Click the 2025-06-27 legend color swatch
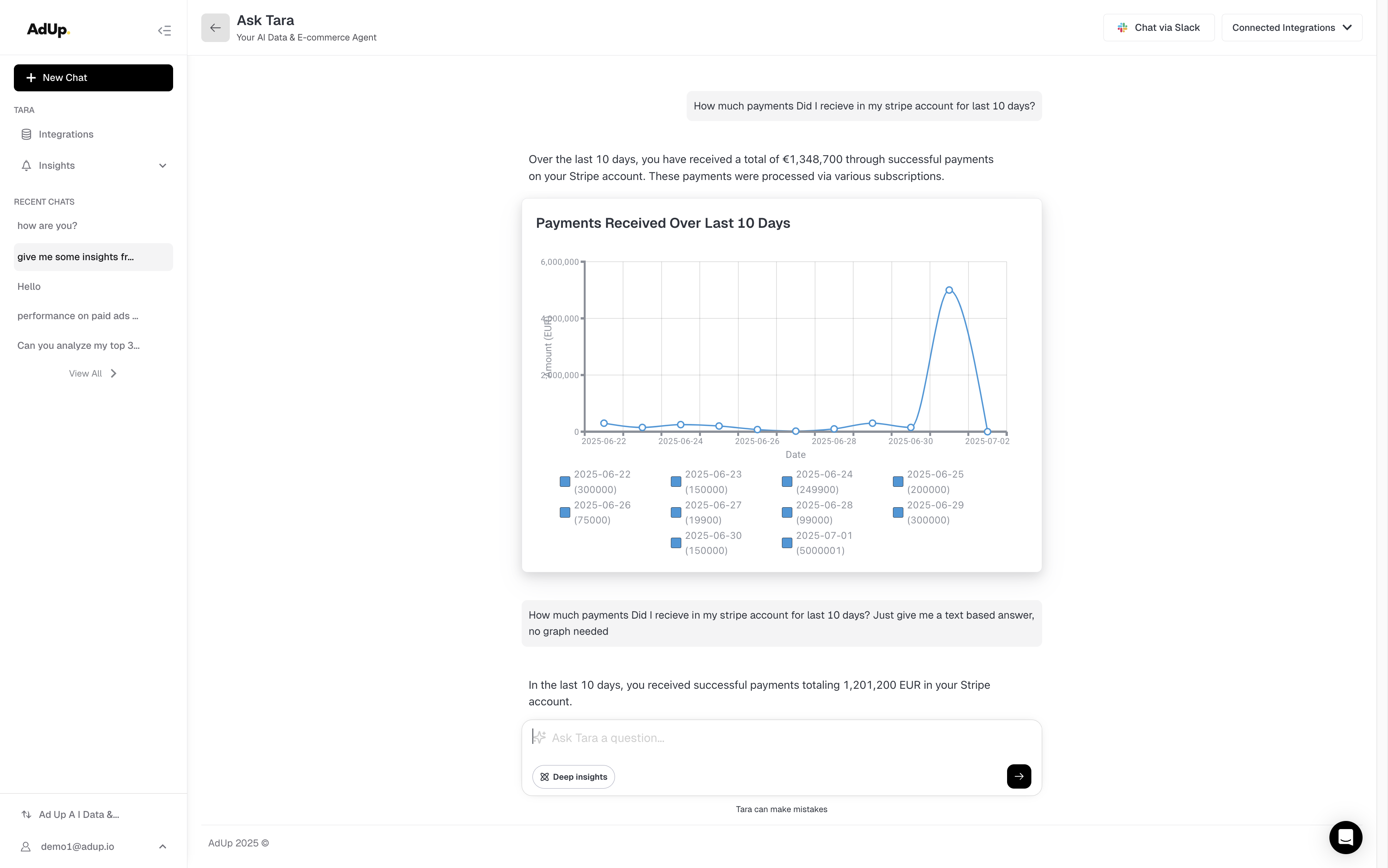This screenshot has height=868, width=1388. [676, 513]
